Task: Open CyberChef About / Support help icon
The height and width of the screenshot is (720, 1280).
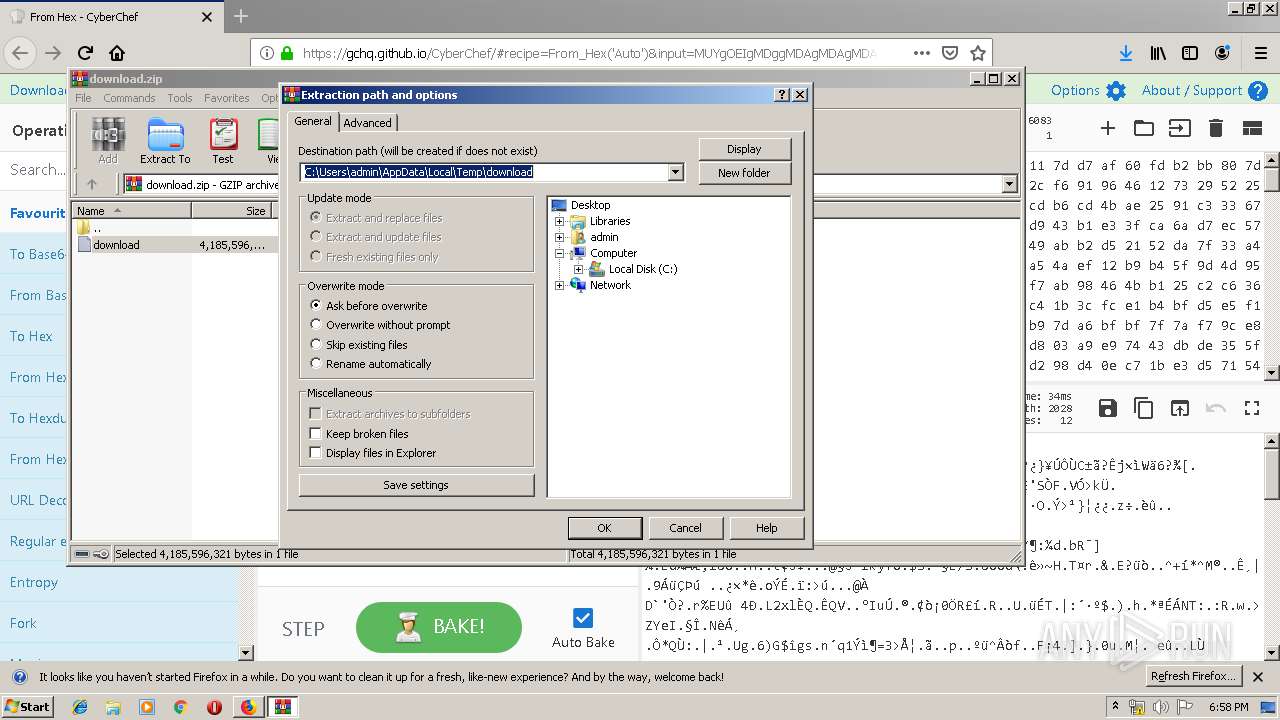Action: click(x=1258, y=91)
